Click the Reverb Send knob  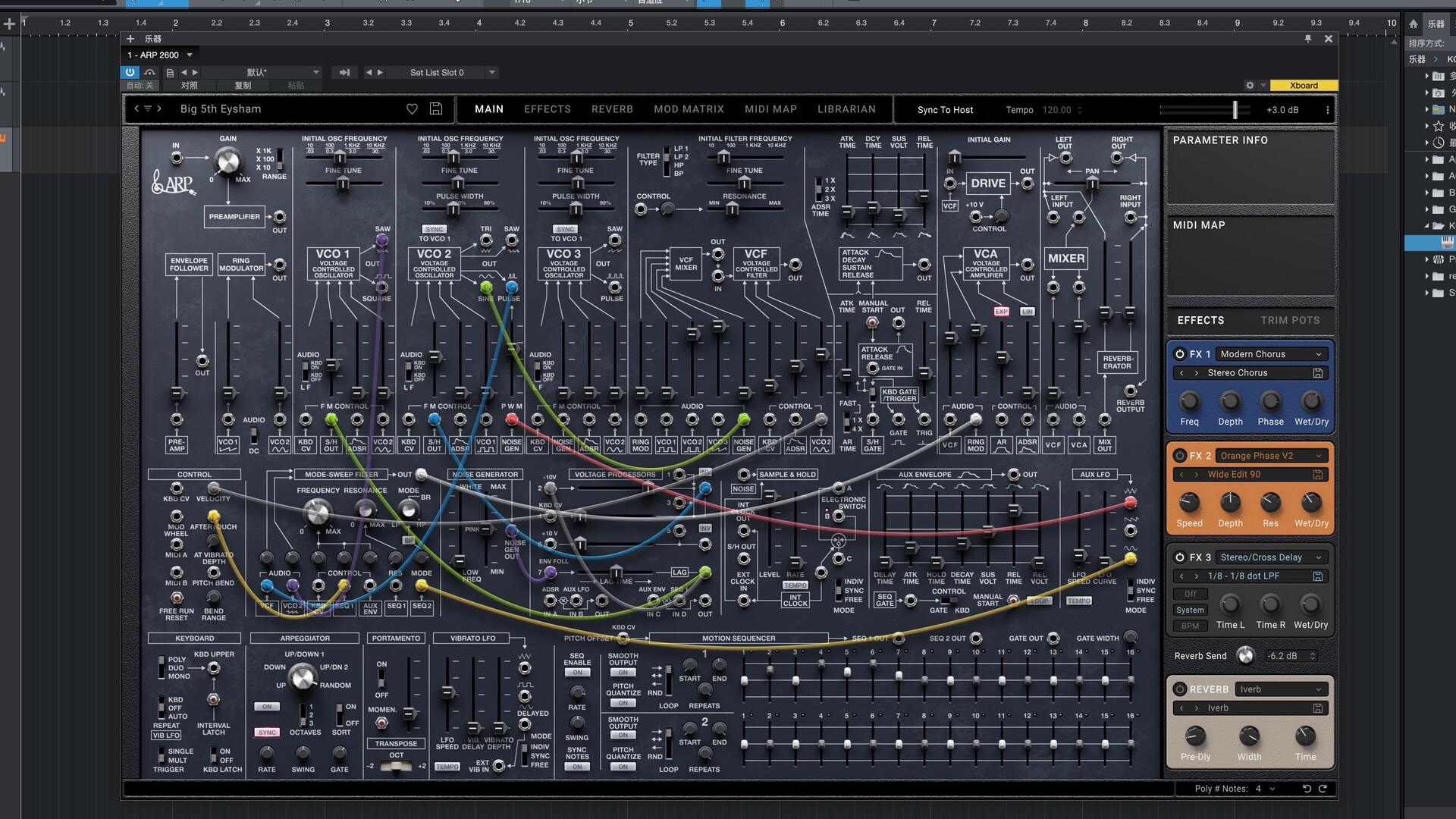(x=1245, y=655)
